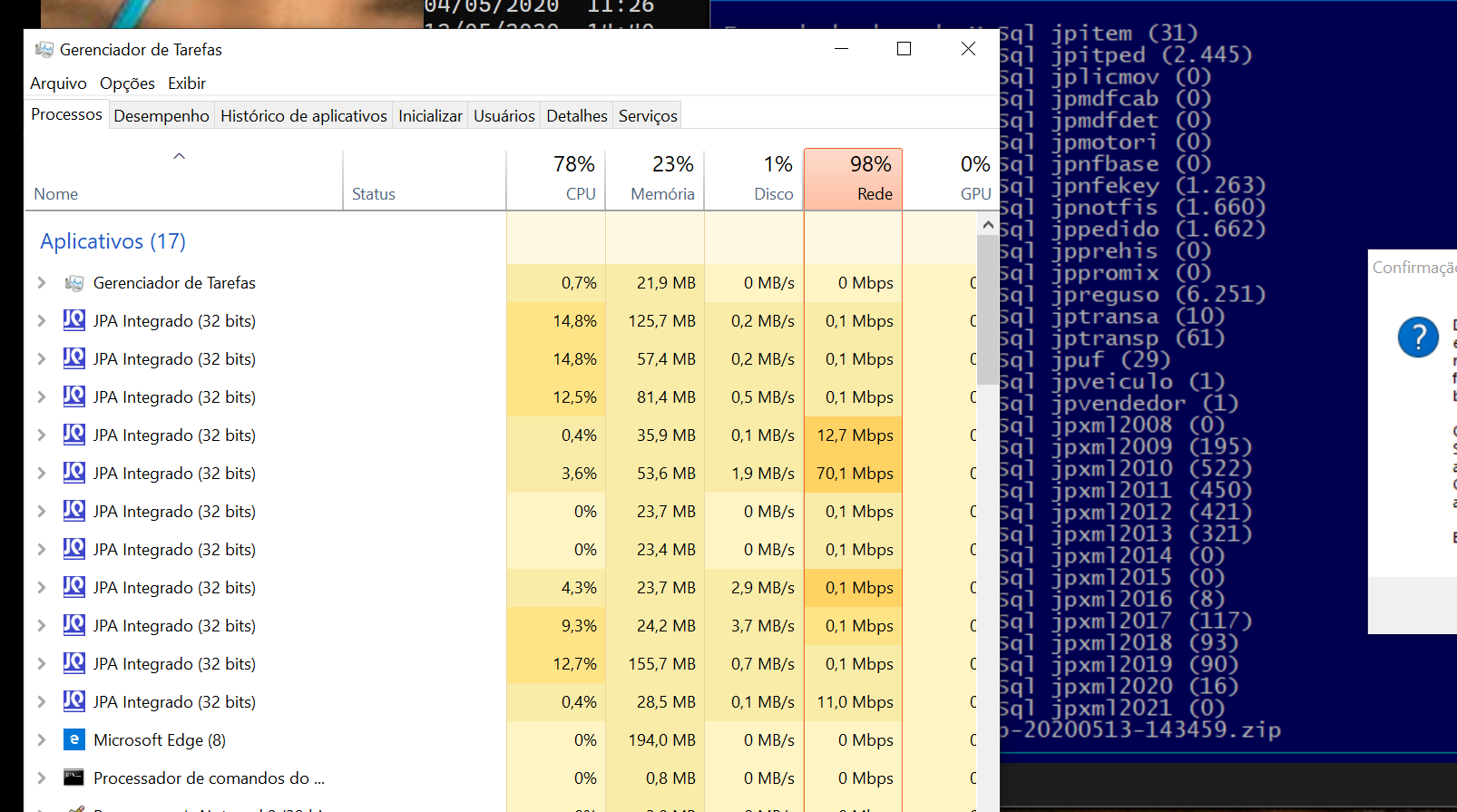The height and width of the screenshot is (812, 1457).
Task: Sort processes by the Nome column header
Action: (x=183, y=180)
